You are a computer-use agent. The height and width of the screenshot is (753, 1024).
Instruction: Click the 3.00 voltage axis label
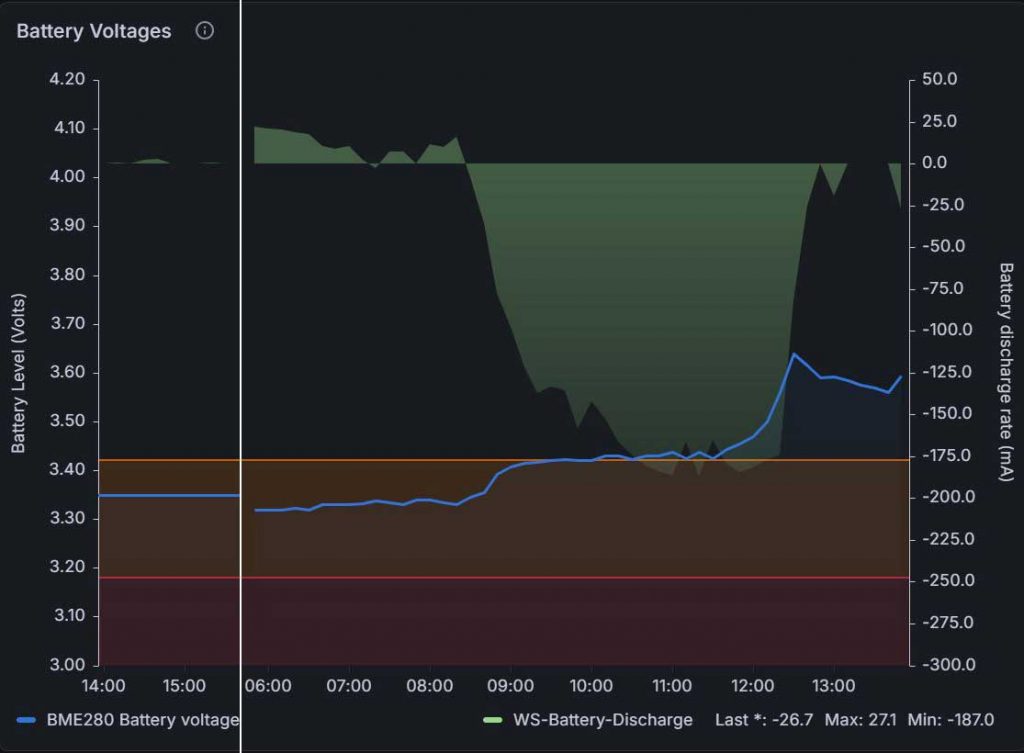click(67, 665)
